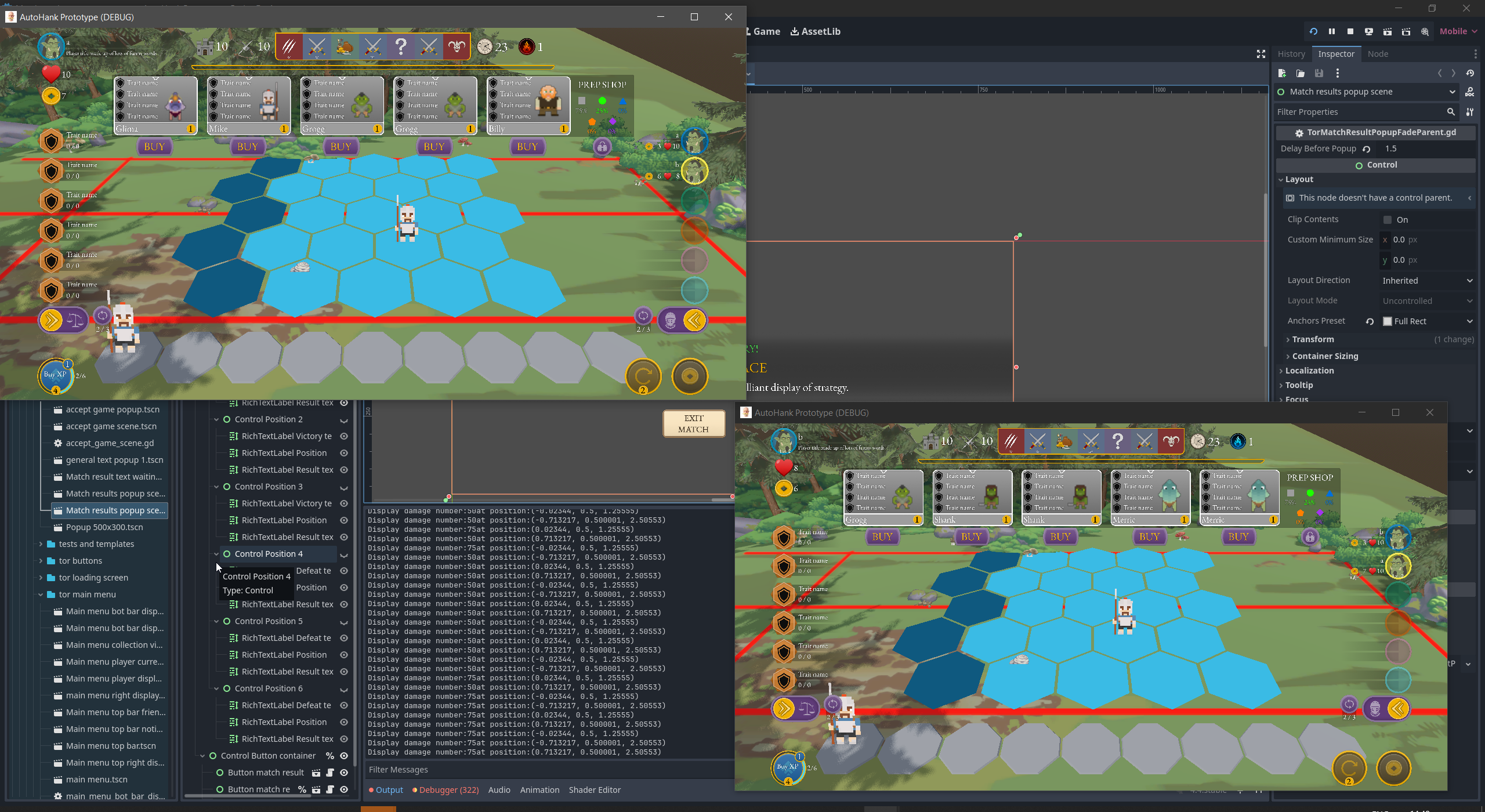Screen dimensions: 1485x812
Task: Click BUY under Billy in top-left game
Action: pos(527,147)
